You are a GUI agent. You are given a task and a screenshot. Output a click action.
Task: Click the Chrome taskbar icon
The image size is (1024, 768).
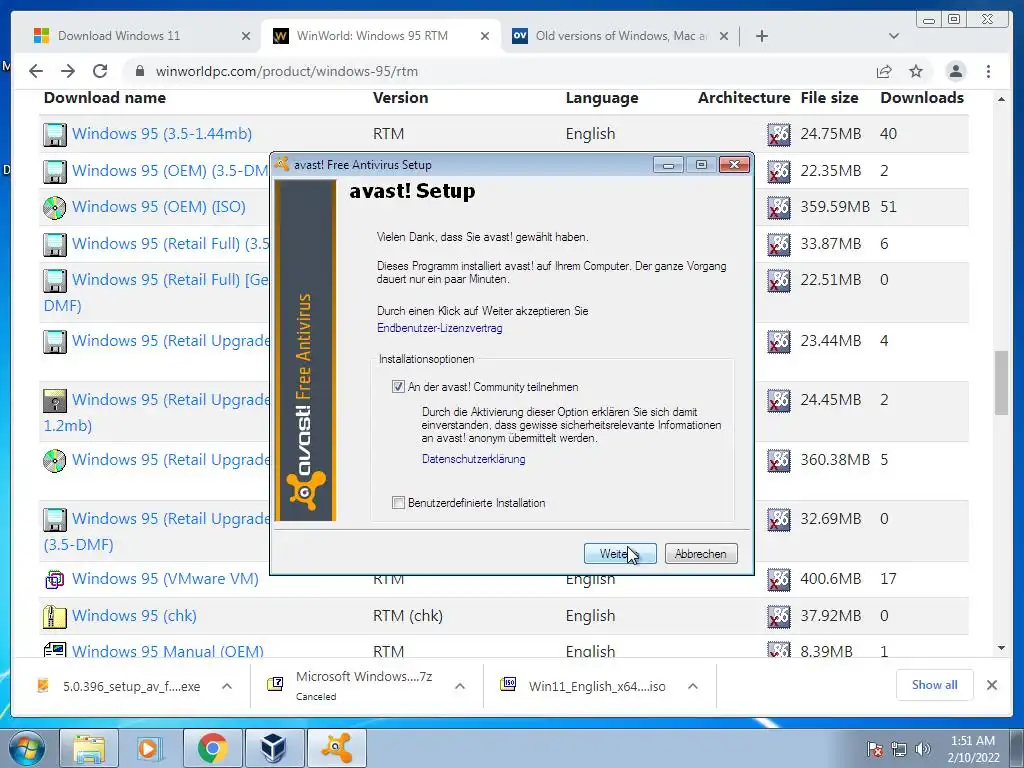[212, 748]
